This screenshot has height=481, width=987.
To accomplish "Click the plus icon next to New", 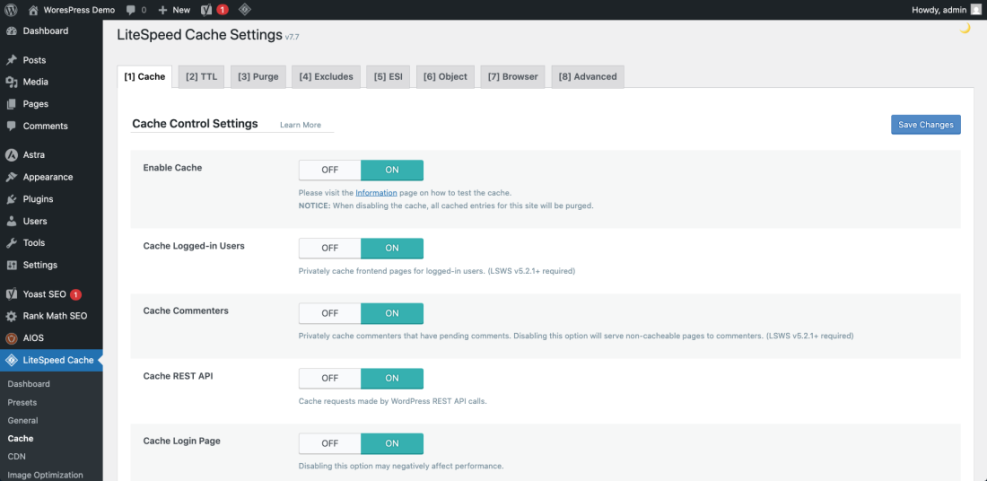I will tap(162, 10).
